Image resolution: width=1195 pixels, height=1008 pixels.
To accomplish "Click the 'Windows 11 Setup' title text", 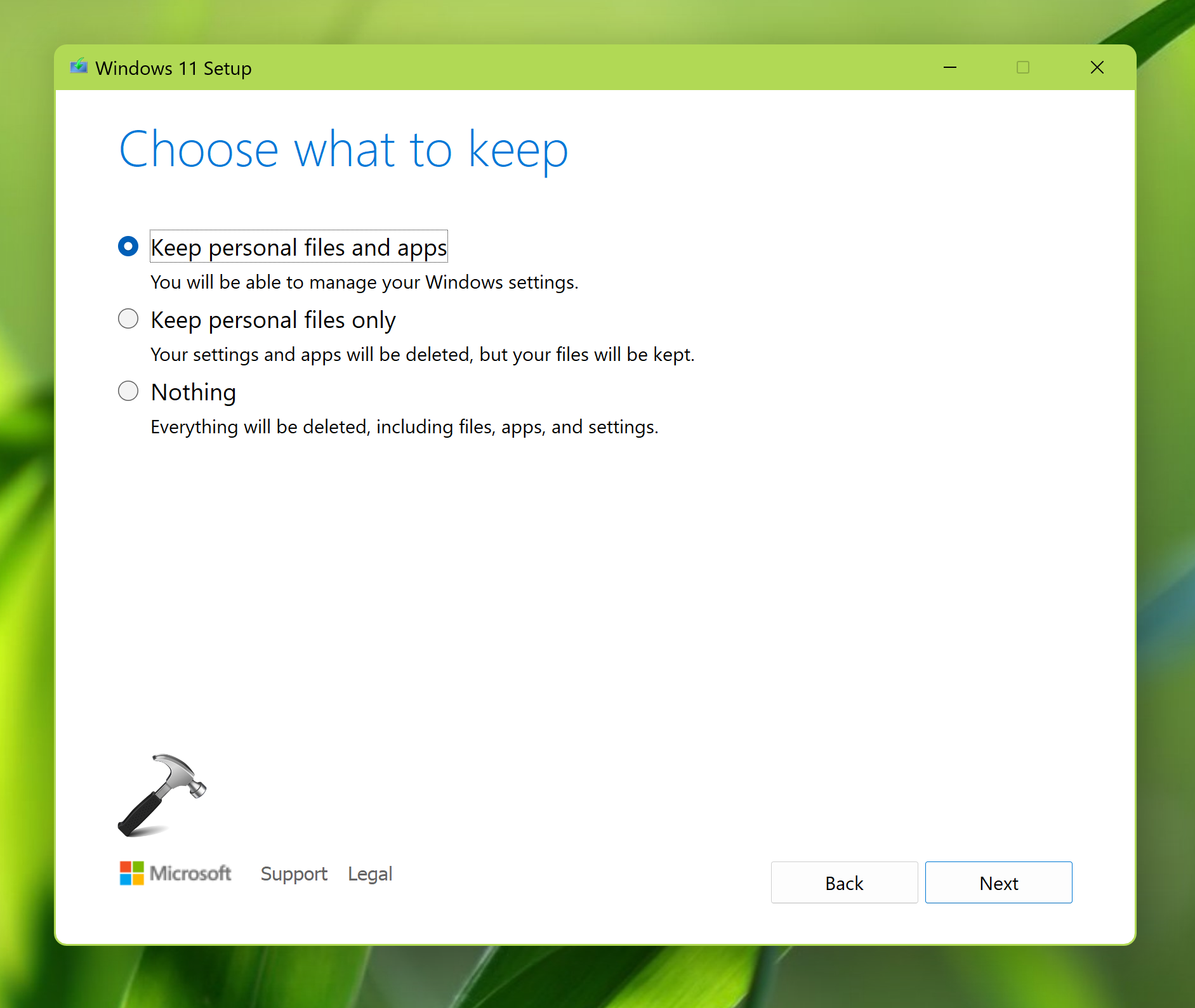I will [x=173, y=68].
